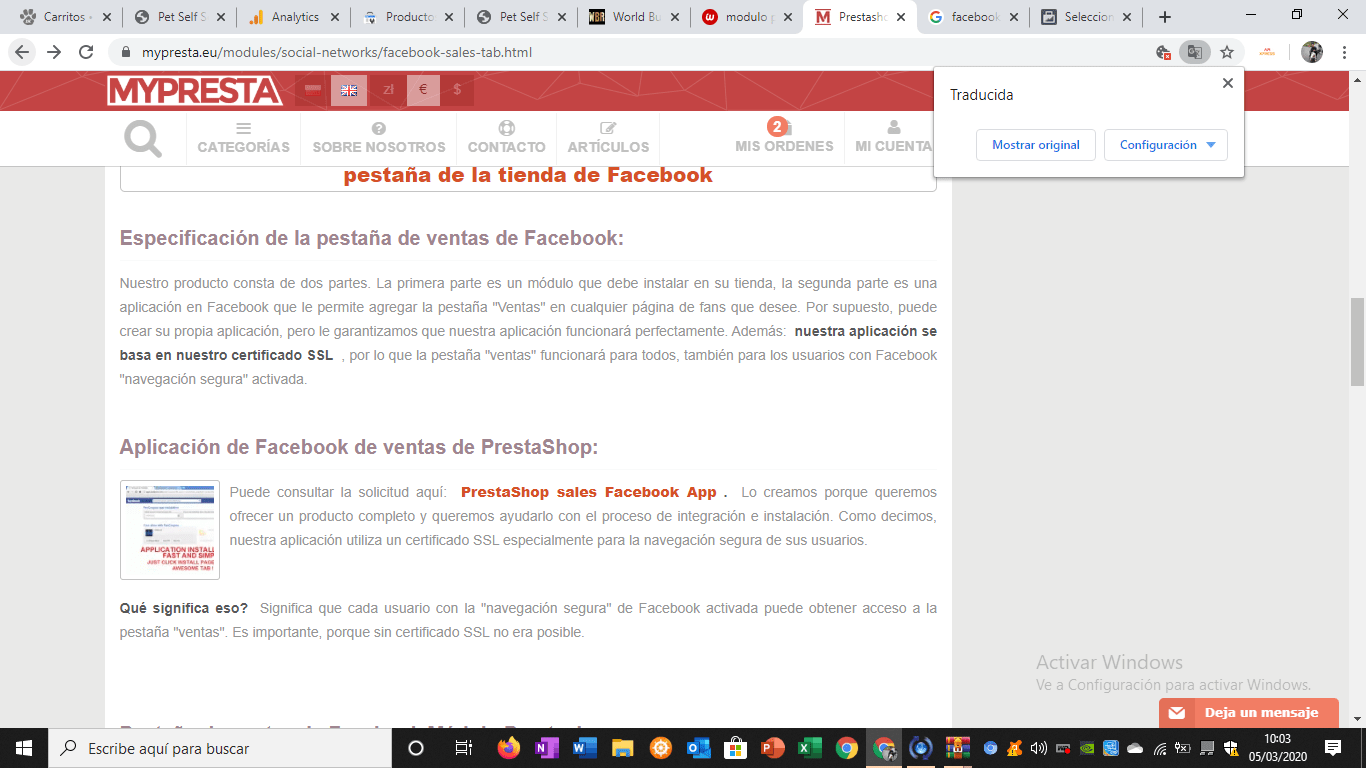The height and width of the screenshot is (768, 1366).
Task: Open the ARTÍCULOS section
Action: click(x=608, y=138)
